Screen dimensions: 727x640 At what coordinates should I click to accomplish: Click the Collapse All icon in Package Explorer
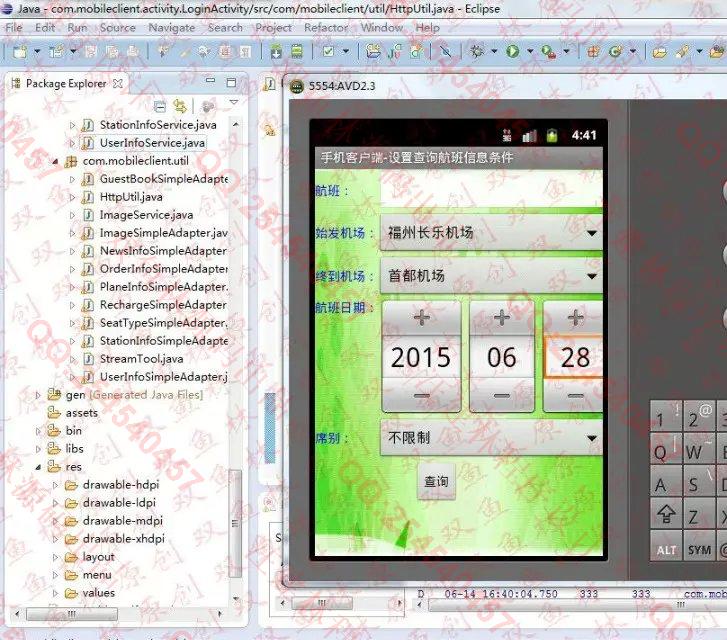160,107
